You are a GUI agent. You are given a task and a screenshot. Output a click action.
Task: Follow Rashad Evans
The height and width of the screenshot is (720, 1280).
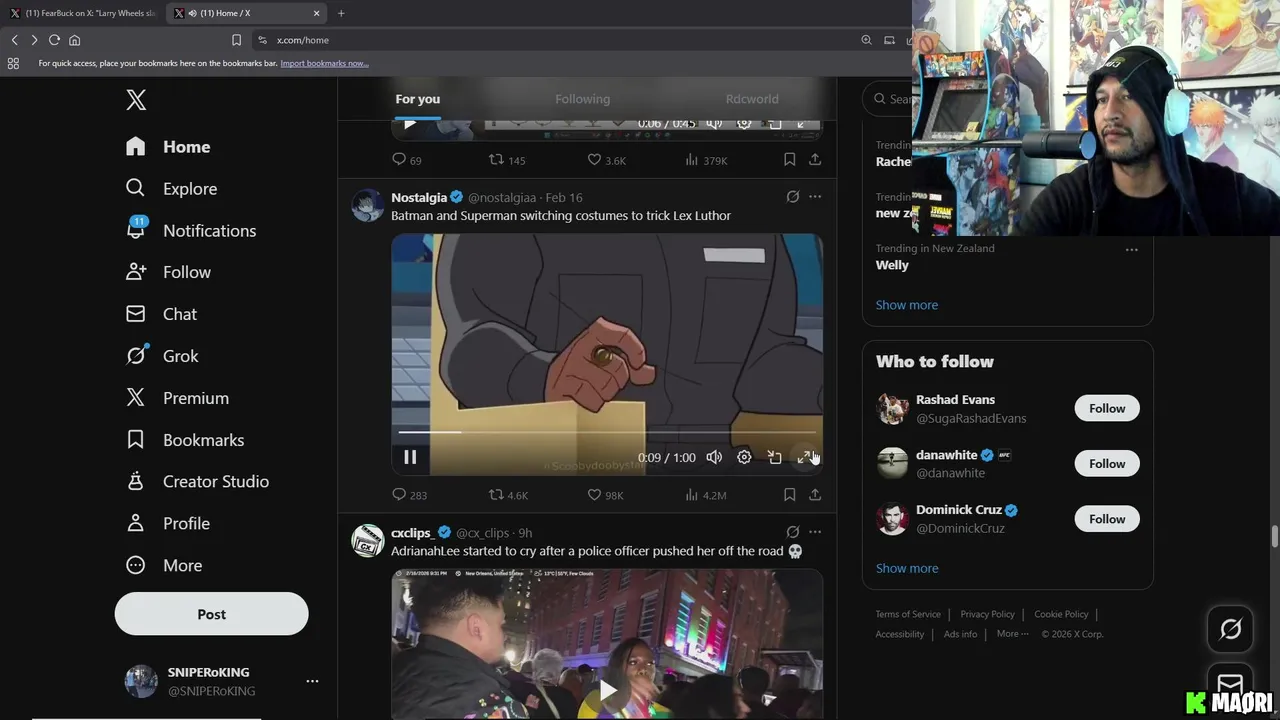click(x=1107, y=408)
